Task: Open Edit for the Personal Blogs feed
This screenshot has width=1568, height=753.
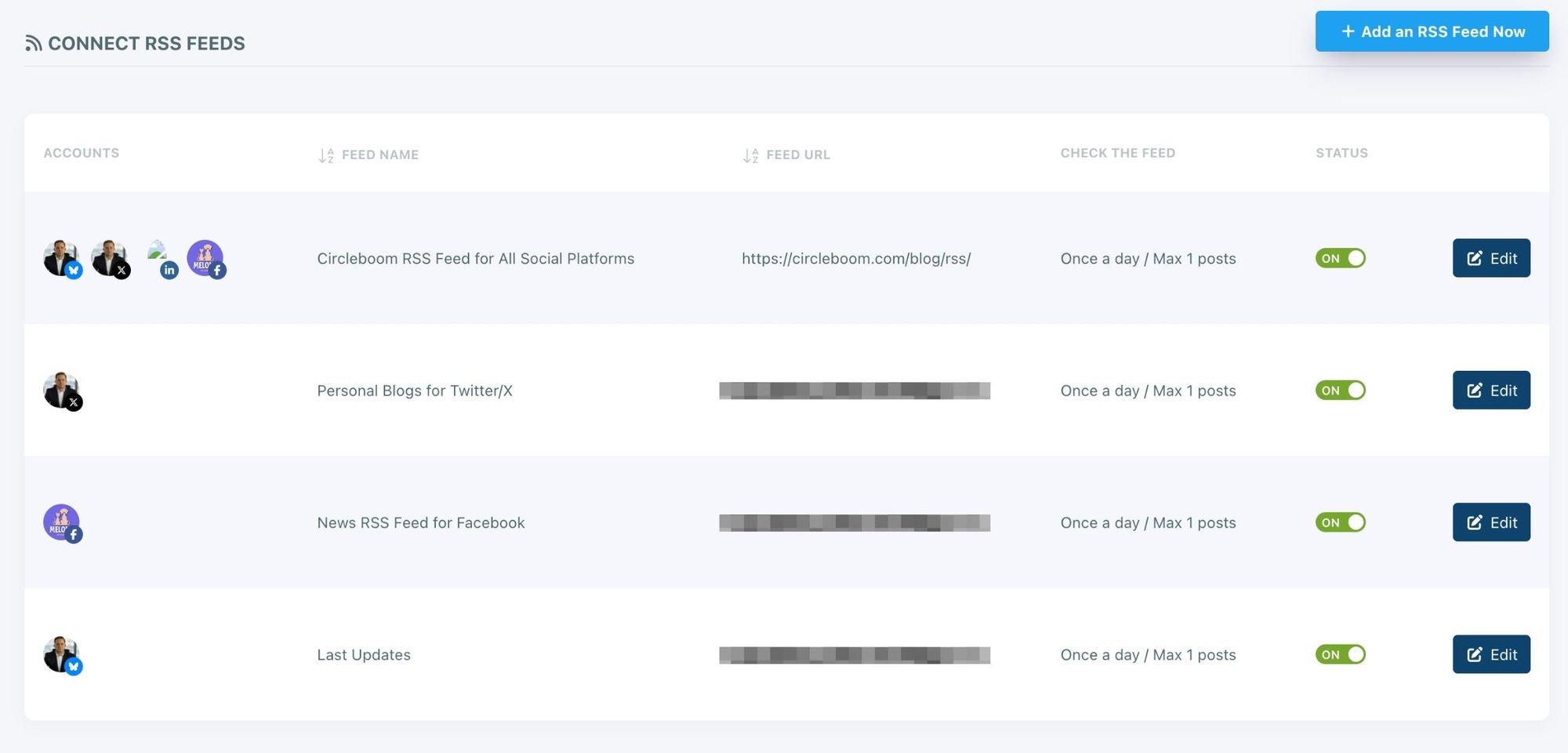Action: 1491,390
